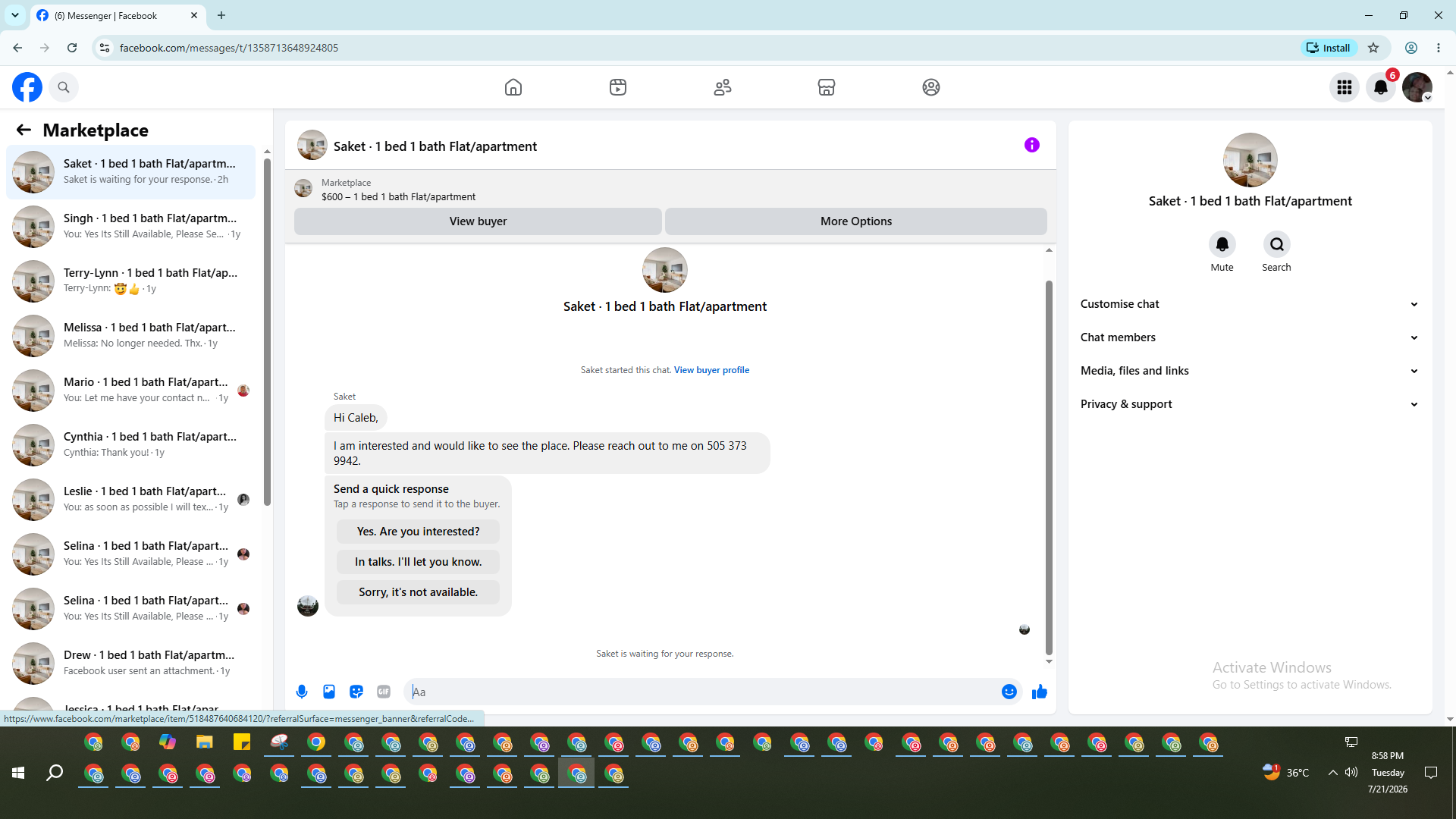Open the account profile picture menu
1456x819 pixels.
1417,87
